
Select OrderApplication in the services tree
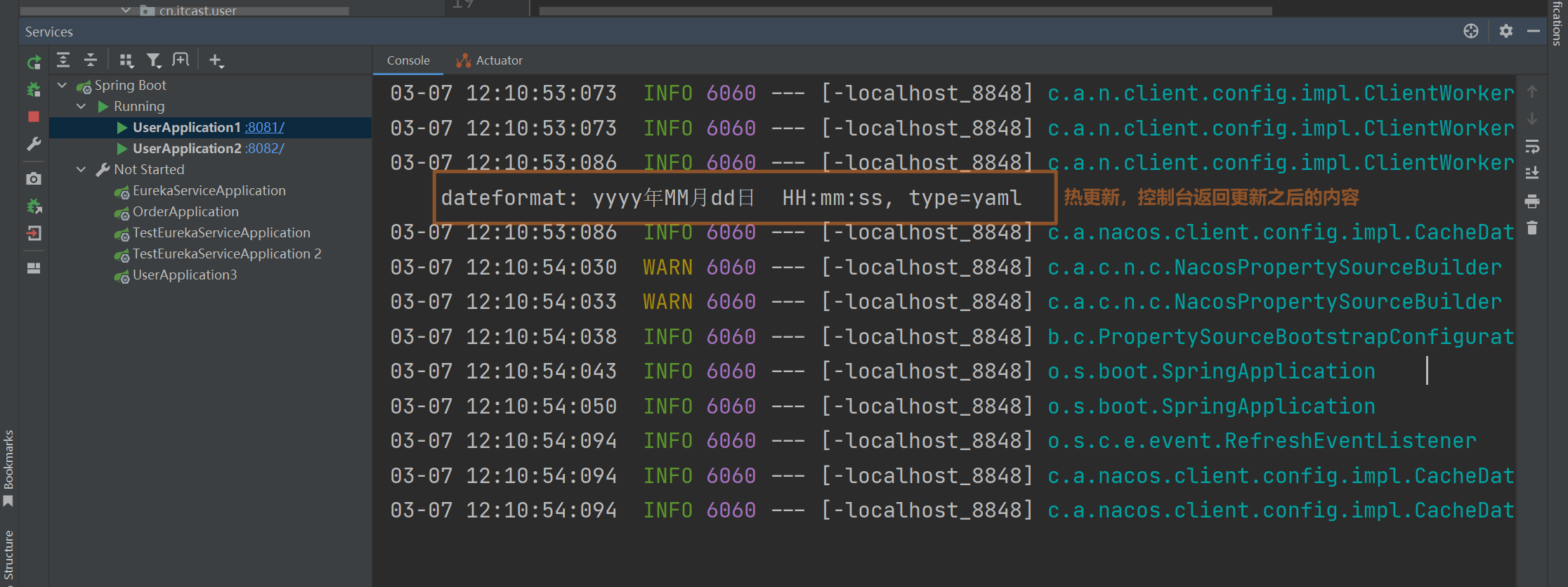click(185, 212)
